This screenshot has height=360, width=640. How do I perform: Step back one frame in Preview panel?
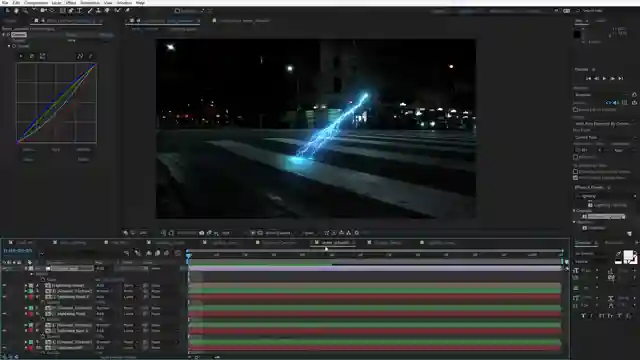point(596,78)
